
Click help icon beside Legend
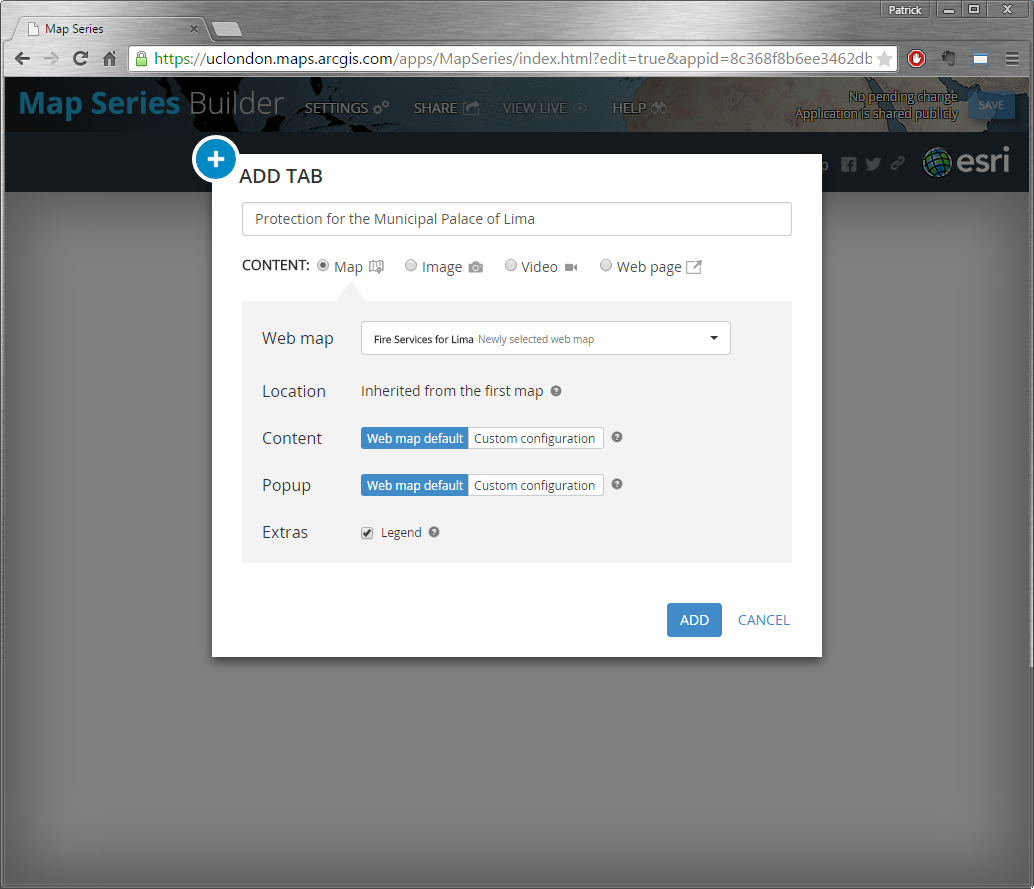[434, 532]
